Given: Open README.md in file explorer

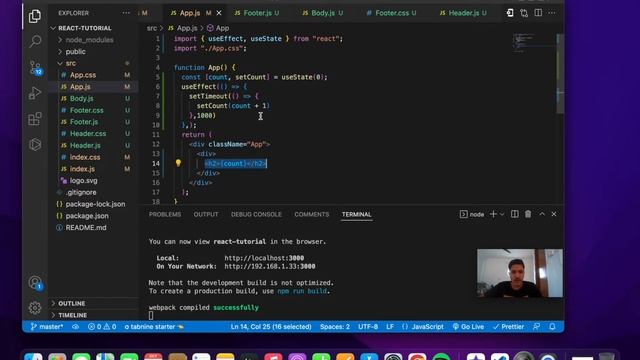Looking at the screenshot, I should 86,228.
